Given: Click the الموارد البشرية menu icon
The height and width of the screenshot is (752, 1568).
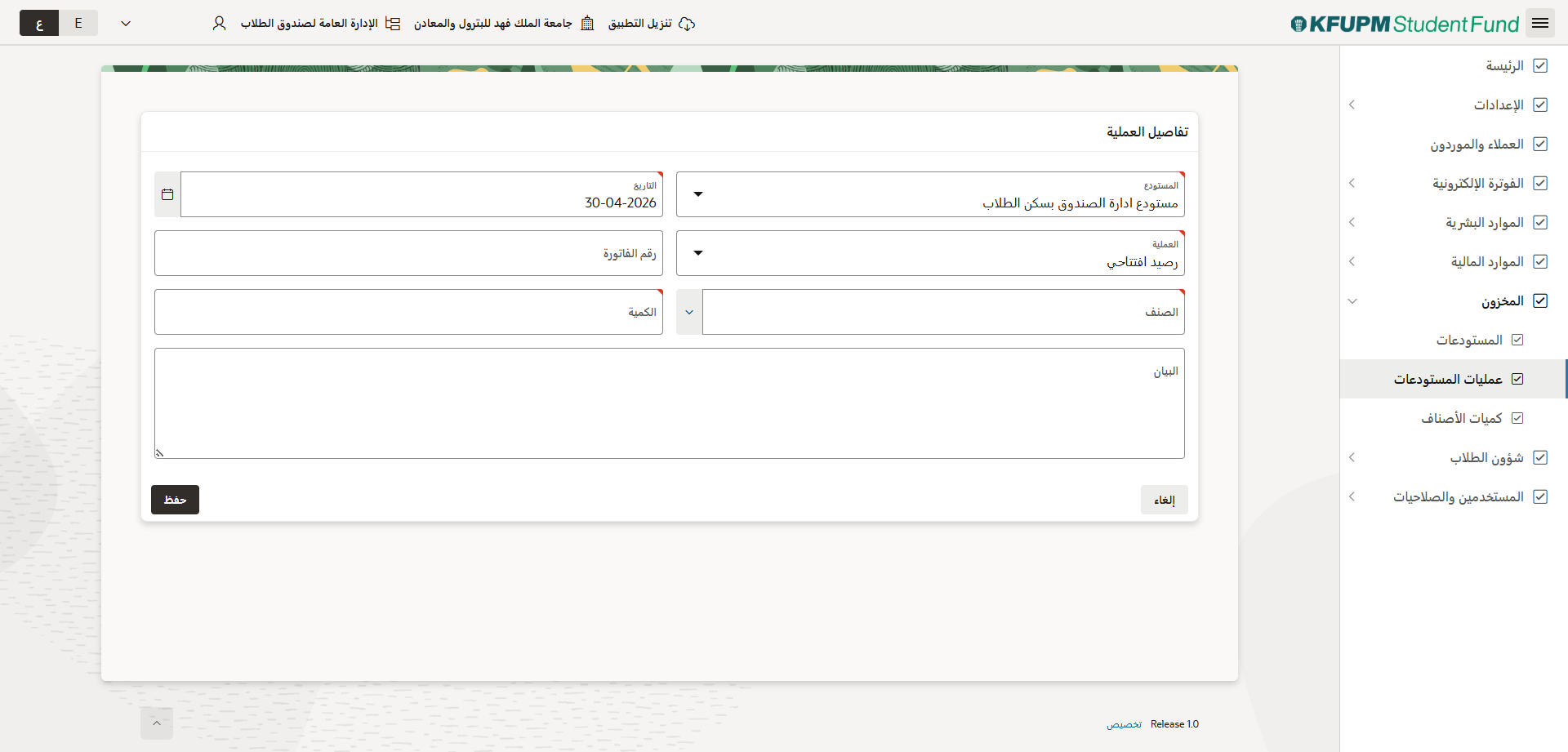Looking at the screenshot, I should tap(1540, 222).
